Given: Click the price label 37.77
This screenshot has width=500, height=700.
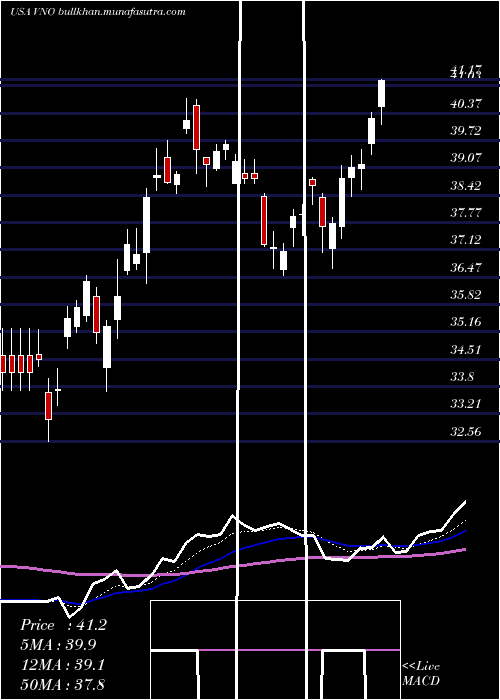Looking at the screenshot, I should tap(466, 212).
